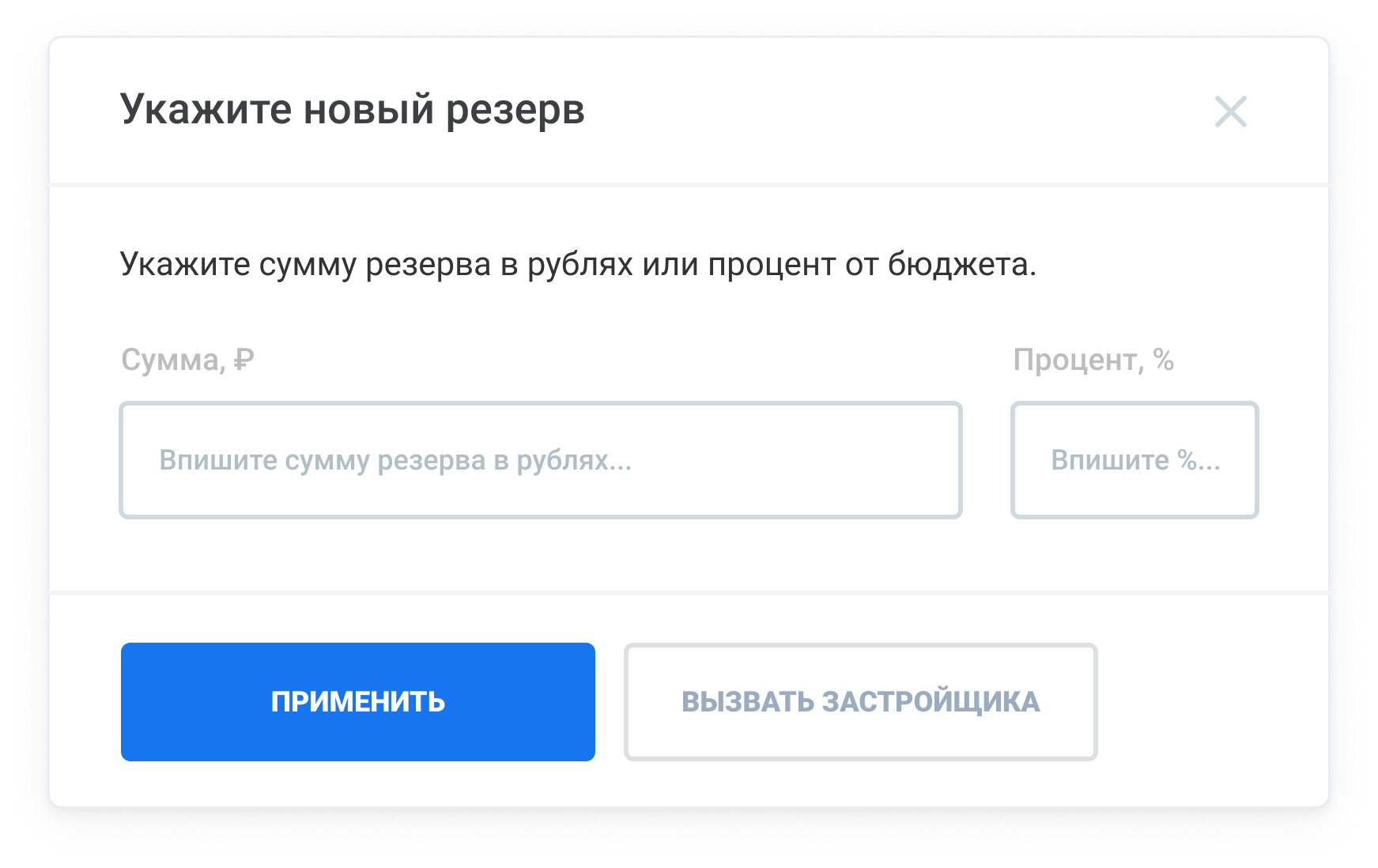Click the right end of the sum field
The width and height of the screenshot is (1378, 868).
pyautogui.click(x=925, y=460)
